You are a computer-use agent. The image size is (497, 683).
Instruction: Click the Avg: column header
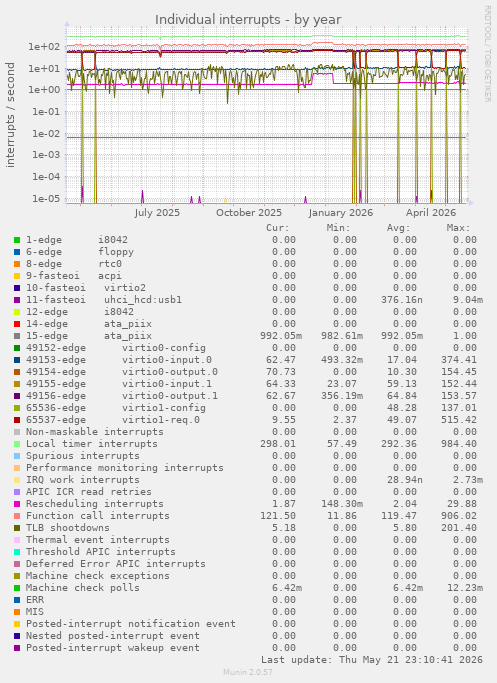click(399, 228)
